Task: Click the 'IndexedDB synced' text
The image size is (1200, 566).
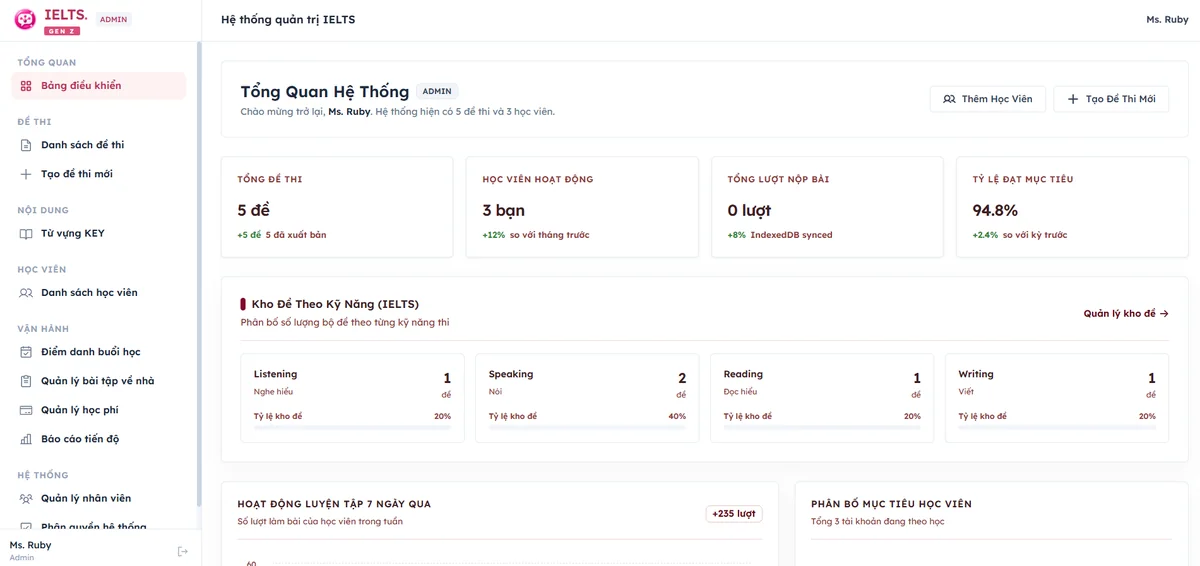Action: click(x=792, y=236)
